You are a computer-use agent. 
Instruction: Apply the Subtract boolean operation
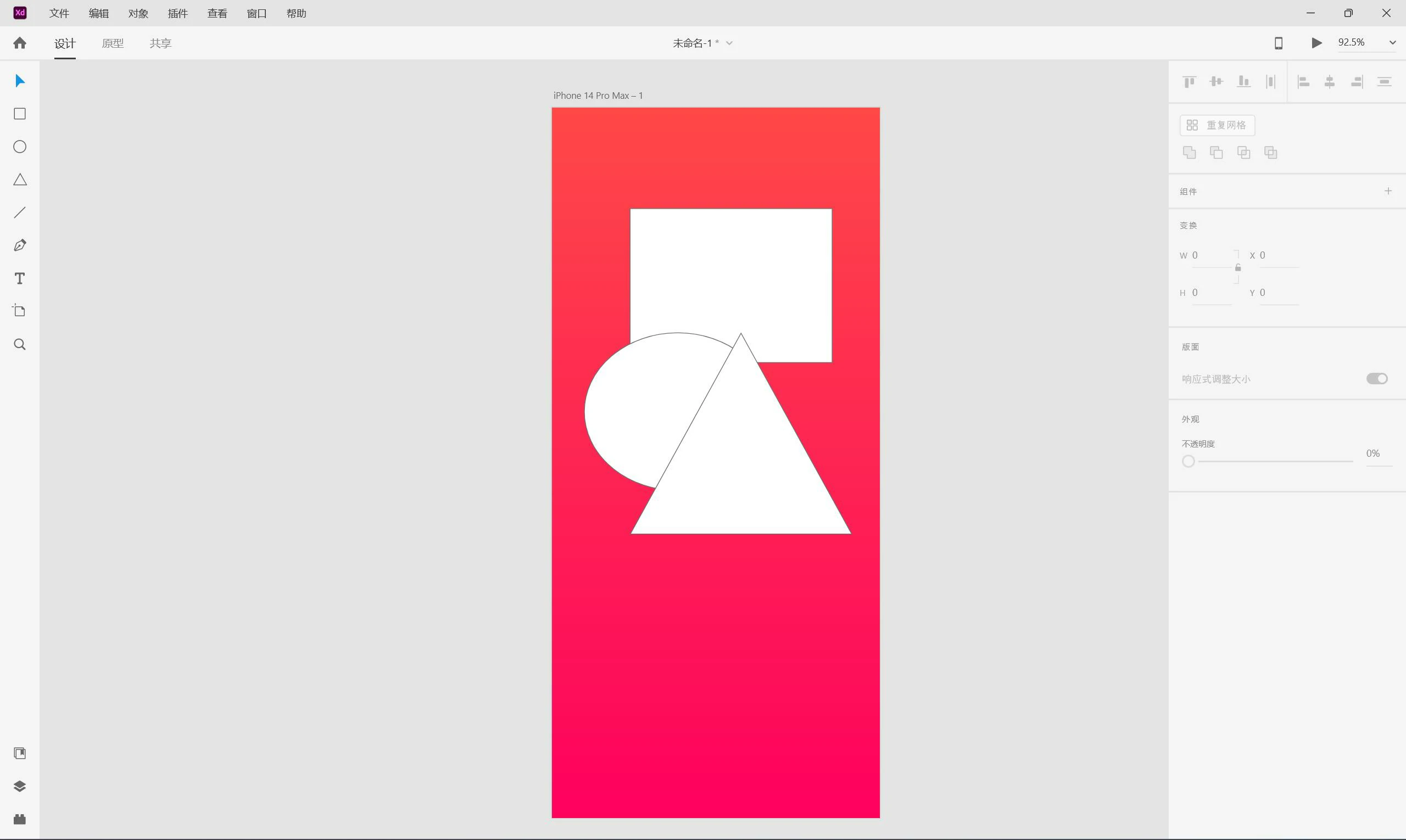click(x=1217, y=152)
